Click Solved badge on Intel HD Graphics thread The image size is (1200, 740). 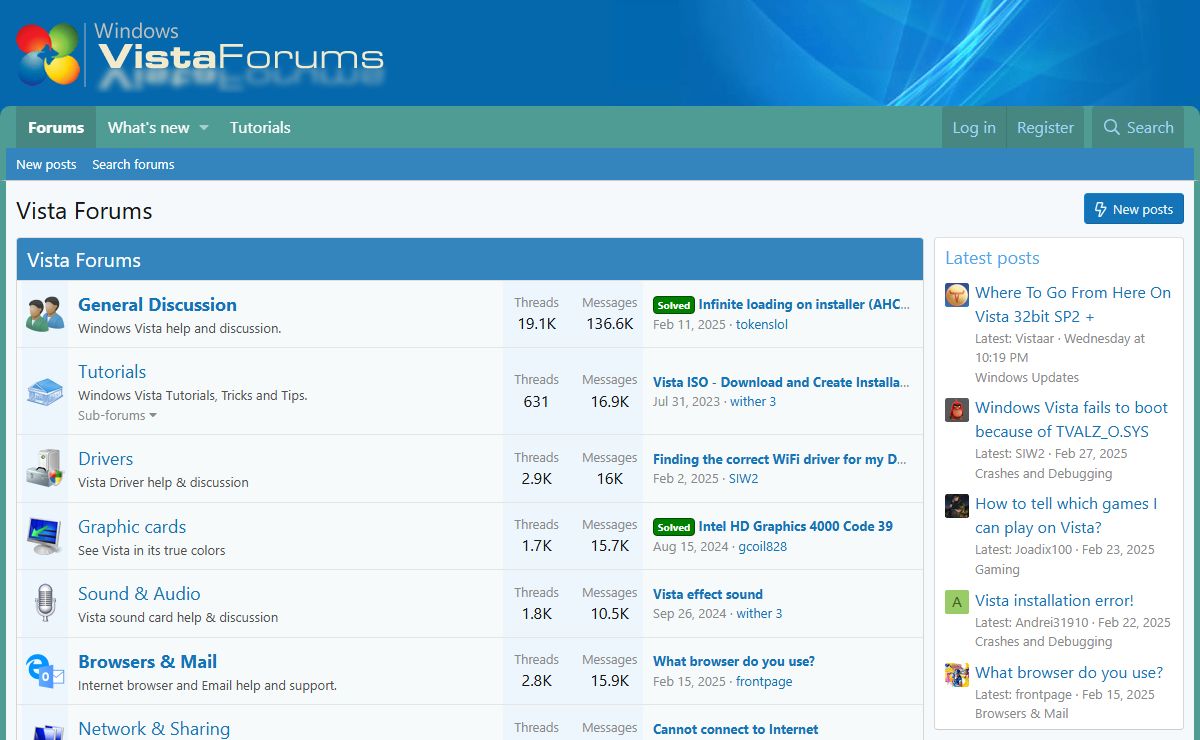pos(673,527)
